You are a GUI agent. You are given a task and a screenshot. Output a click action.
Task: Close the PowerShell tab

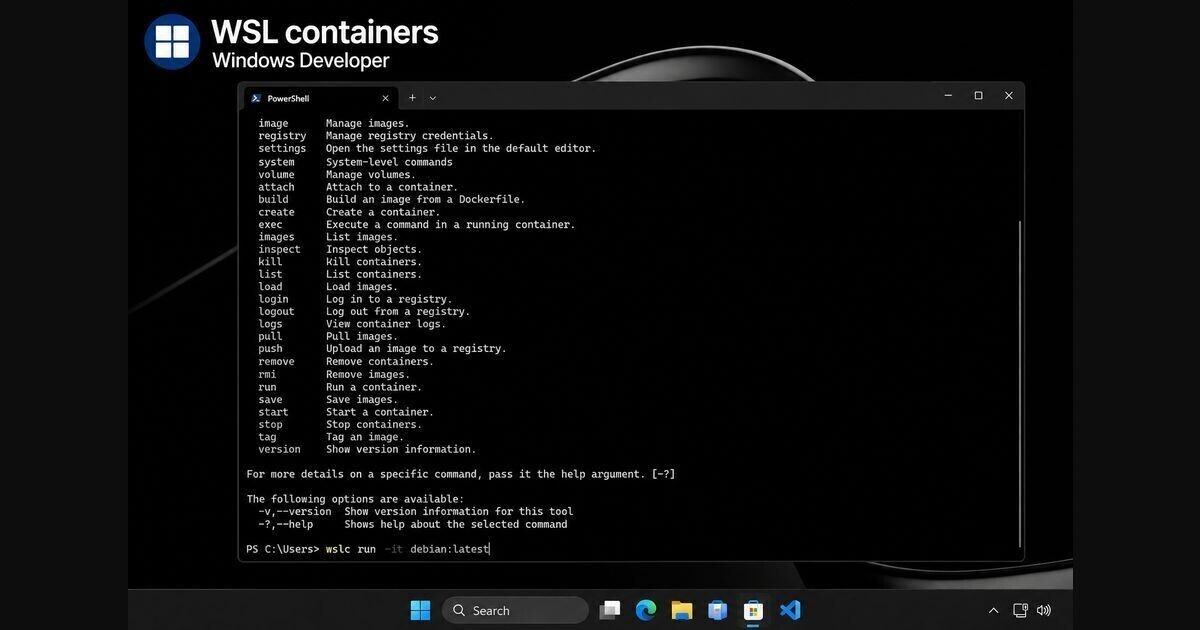(x=386, y=98)
